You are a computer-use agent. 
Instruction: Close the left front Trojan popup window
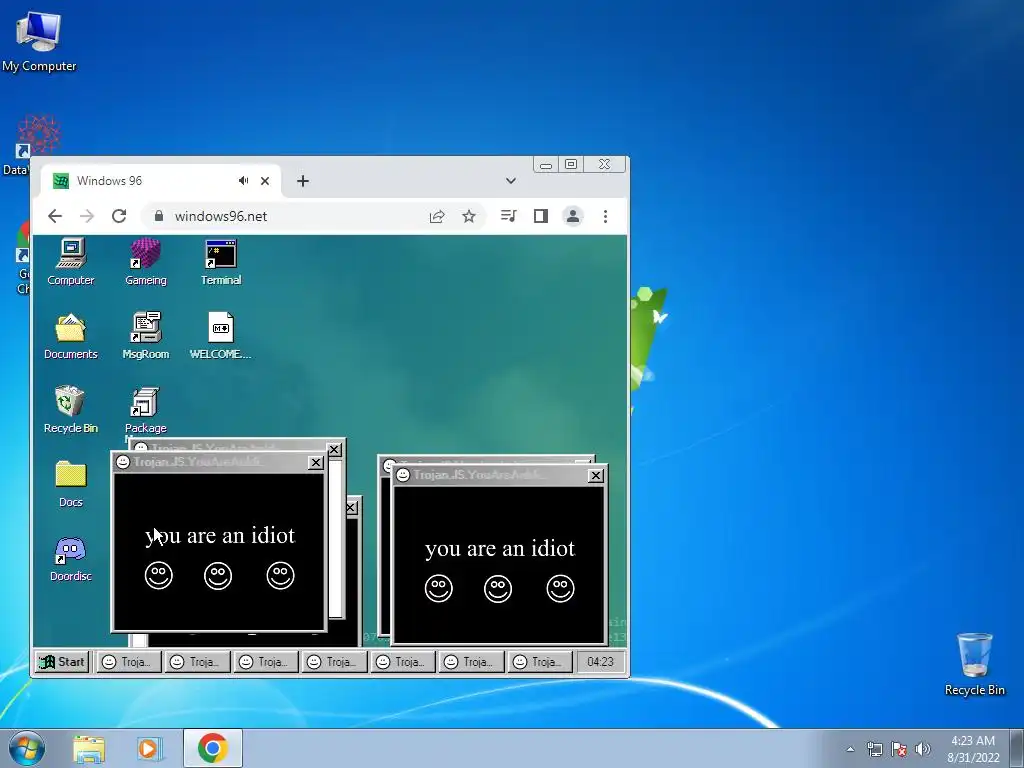coord(315,462)
